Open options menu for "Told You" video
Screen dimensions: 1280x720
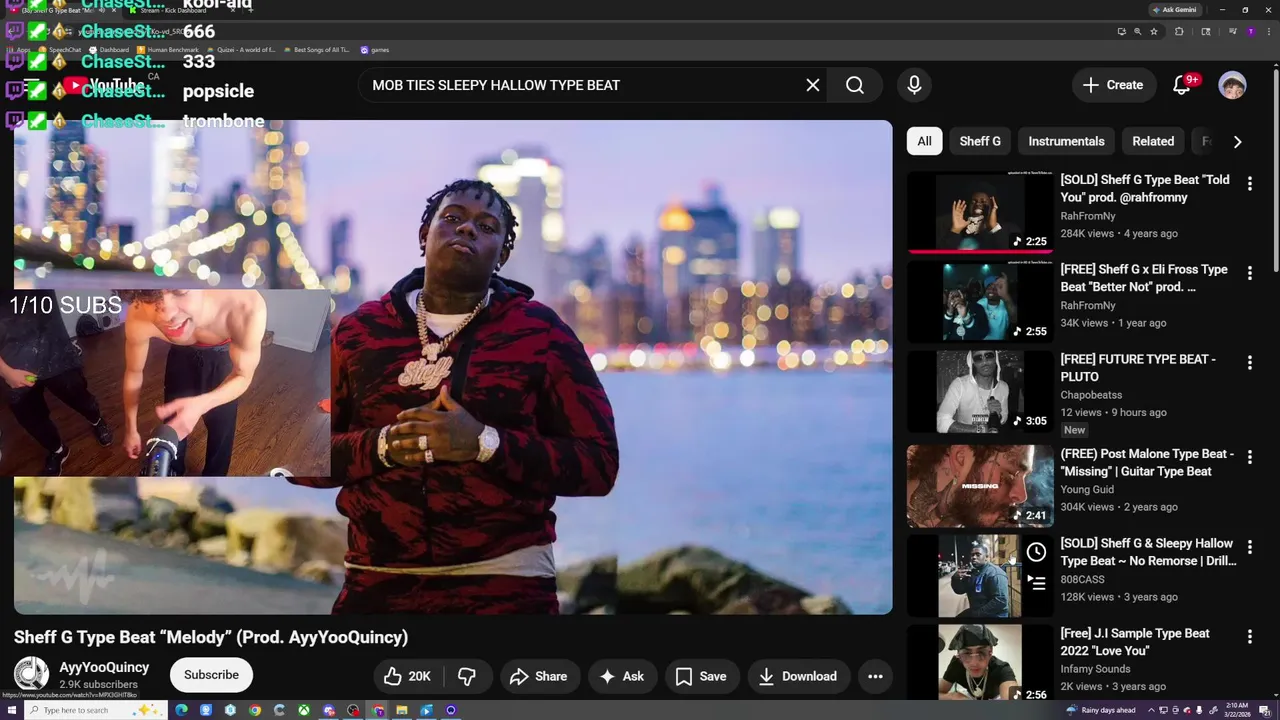click(1249, 183)
